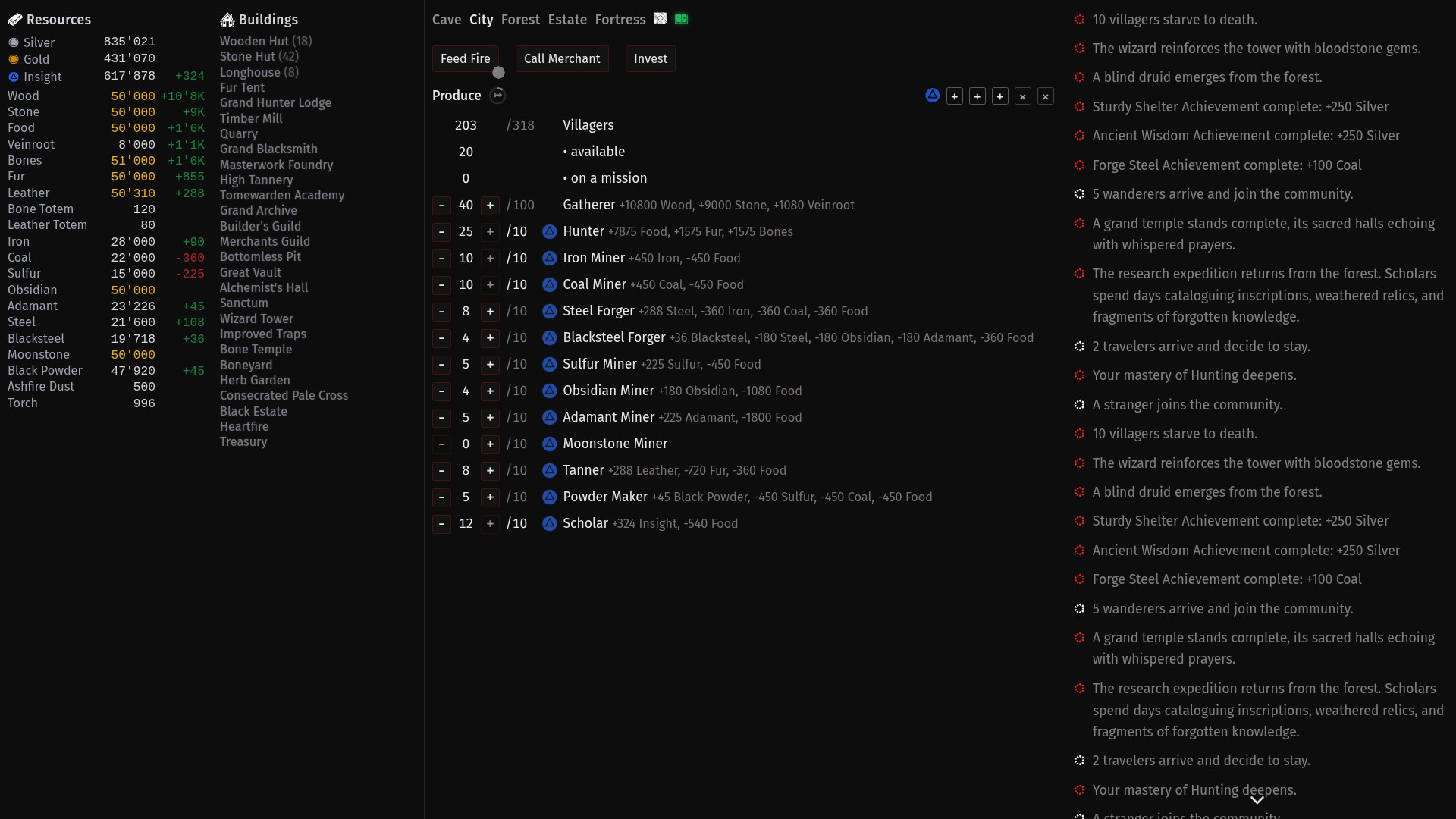1456x819 pixels.
Task: Click the insight icon beside Iron Miner
Action: (x=550, y=259)
